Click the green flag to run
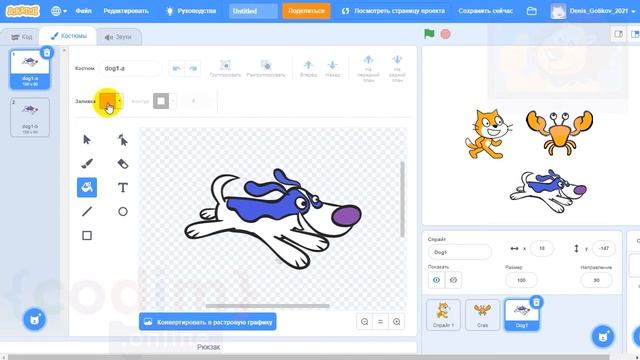This screenshot has height=360, width=640. pos(429,34)
